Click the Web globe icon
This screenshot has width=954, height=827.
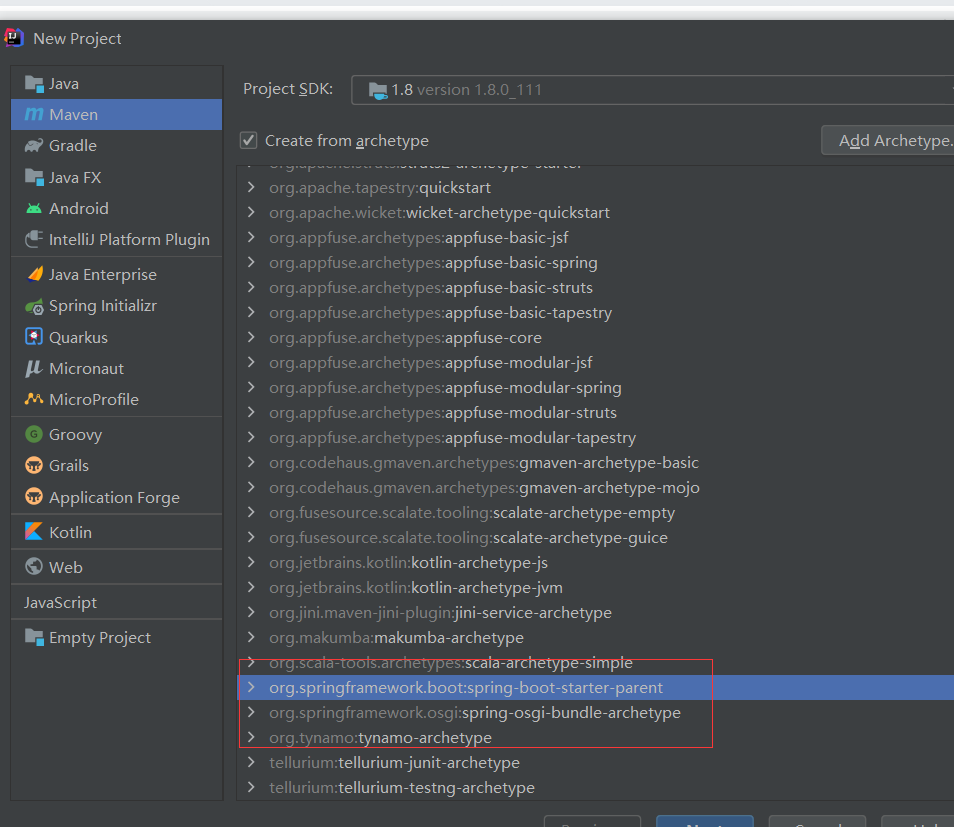click(34, 567)
